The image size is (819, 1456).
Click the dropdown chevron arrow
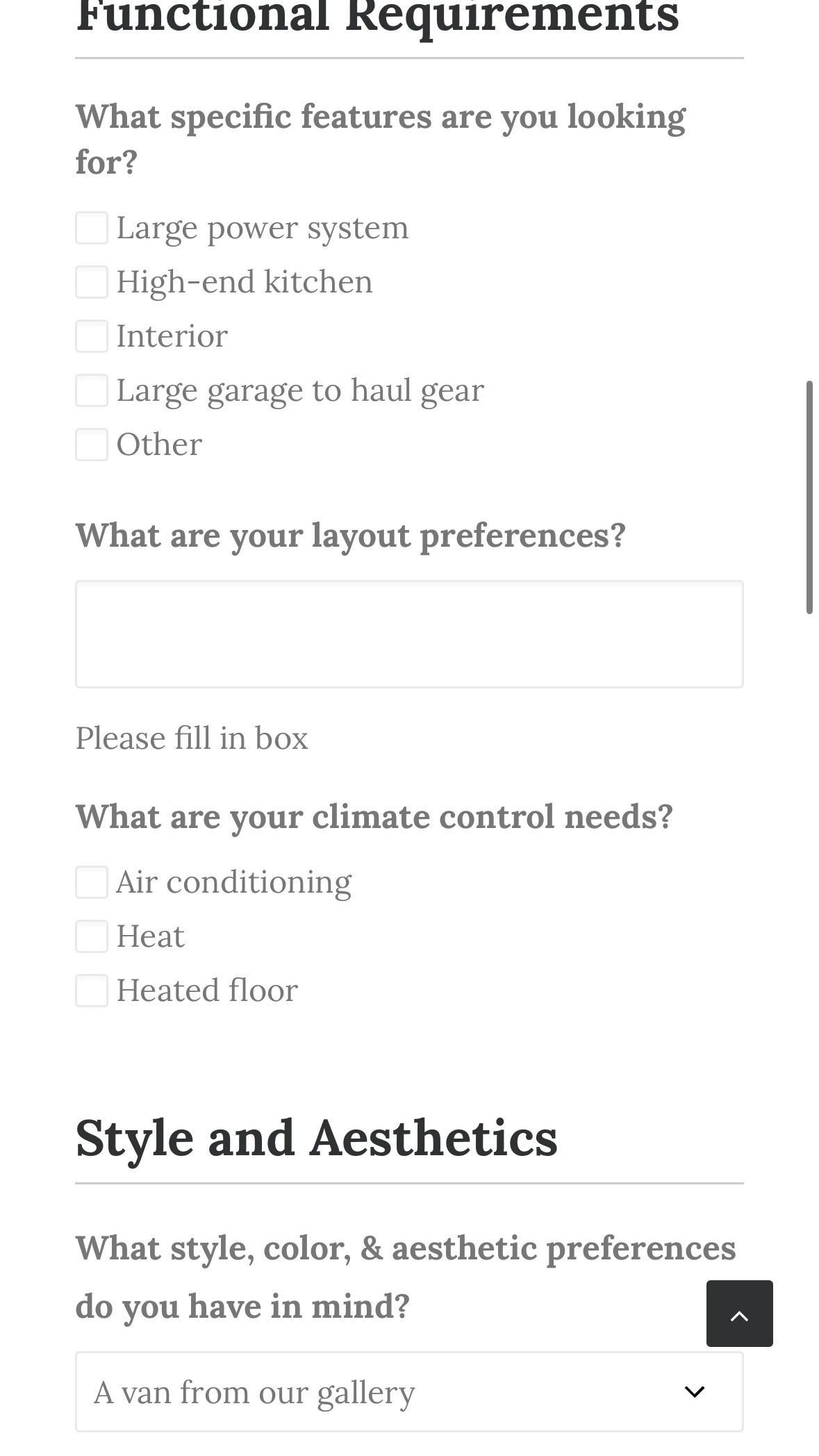click(695, 1392)
